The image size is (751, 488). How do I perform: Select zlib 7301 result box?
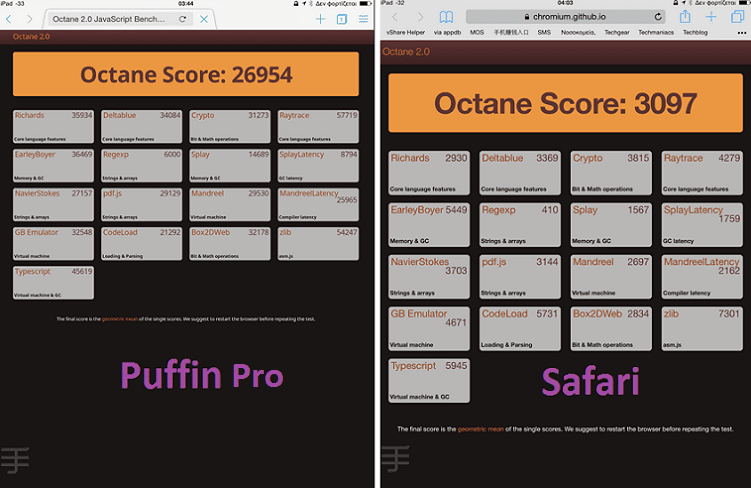click(x=702, y=329)
